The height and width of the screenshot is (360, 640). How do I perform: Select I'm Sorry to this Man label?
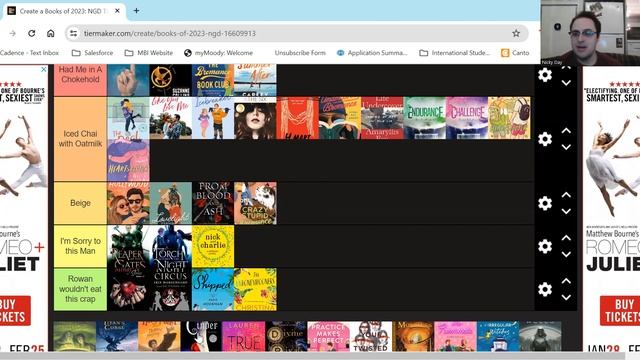(x=80, y=246)
